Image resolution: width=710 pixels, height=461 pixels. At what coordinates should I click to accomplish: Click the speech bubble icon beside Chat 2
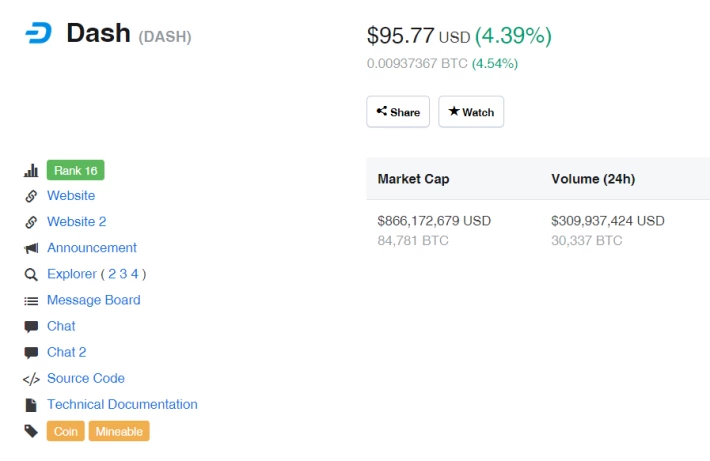point(31,353)
